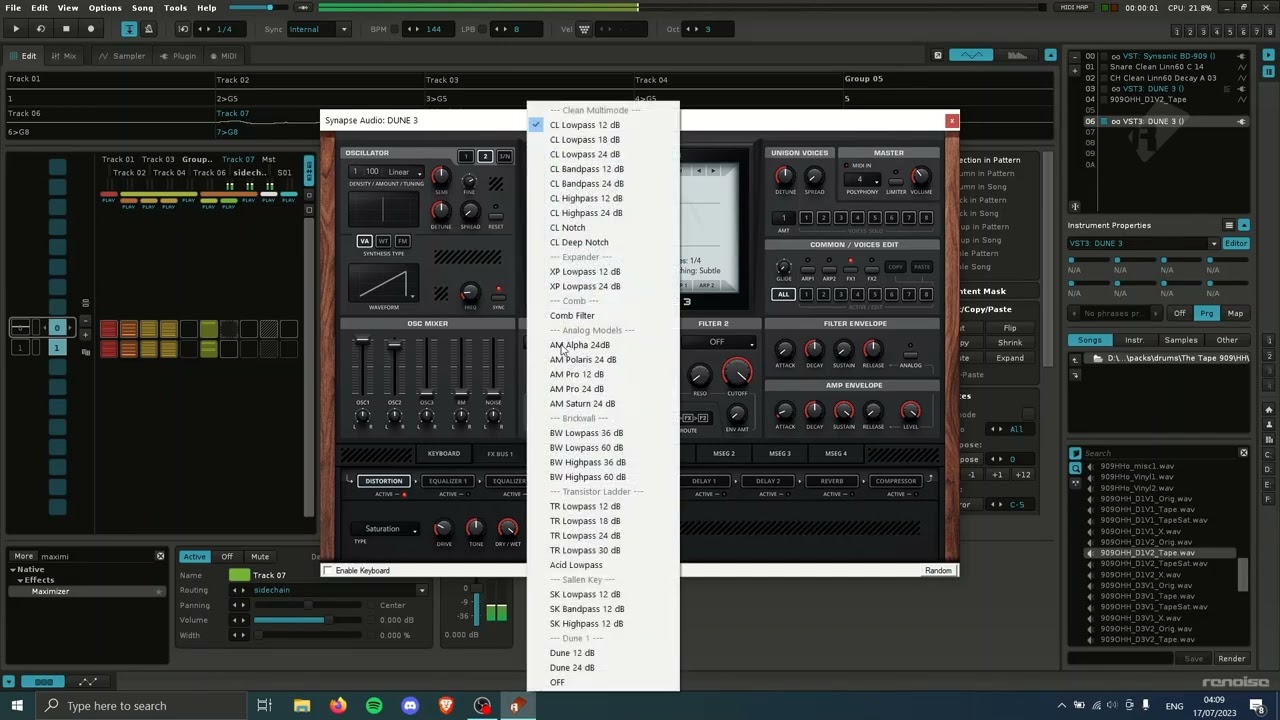This screenshot has width=1280, height=720.
Task: Select Comb Filter entry
Action: pyautogui.click(x=603, y=316)
